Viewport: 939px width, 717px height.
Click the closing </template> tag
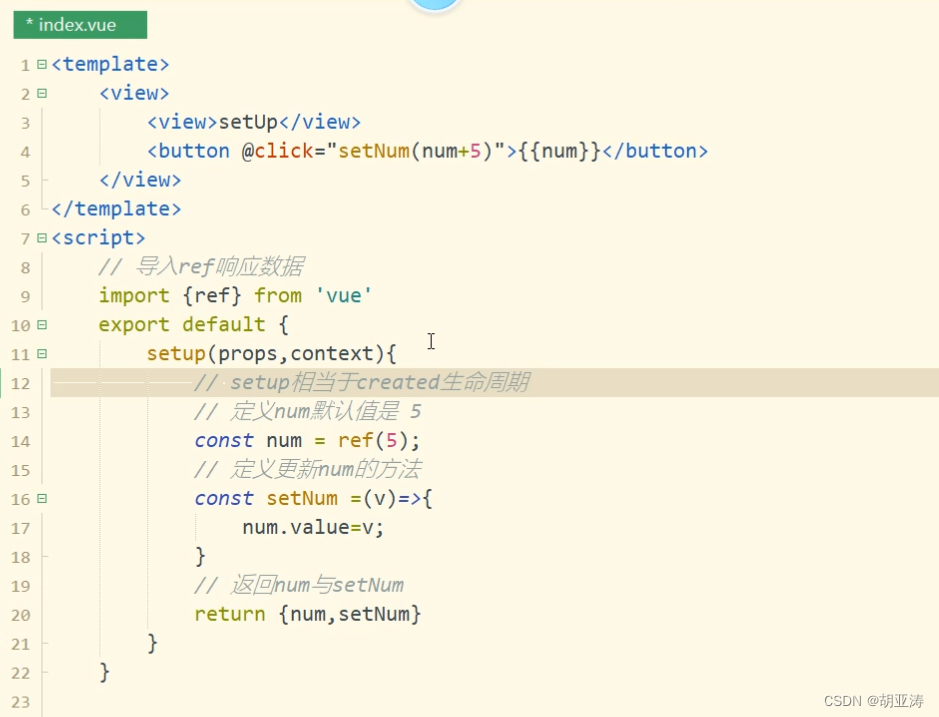coord(116,209)
